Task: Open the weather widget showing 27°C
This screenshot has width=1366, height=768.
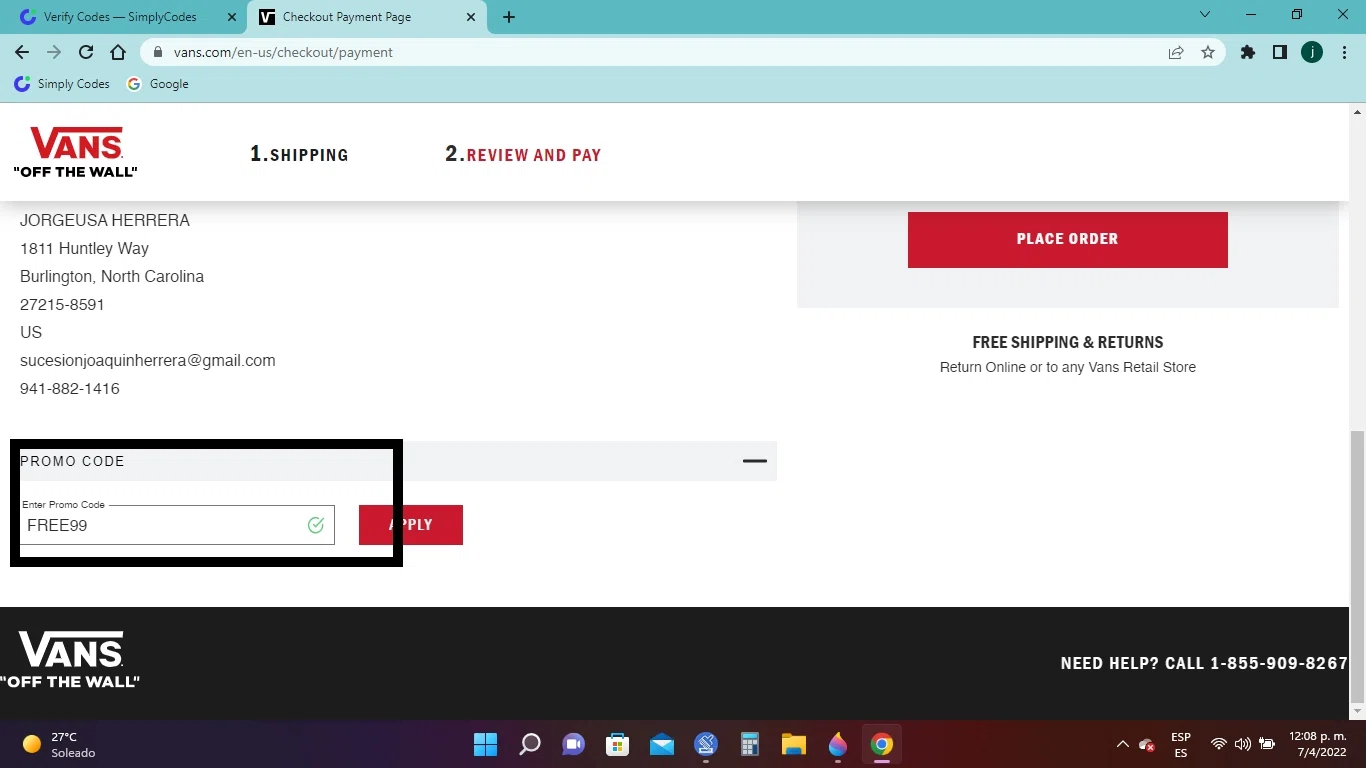Action: click(x=60, y=744)
